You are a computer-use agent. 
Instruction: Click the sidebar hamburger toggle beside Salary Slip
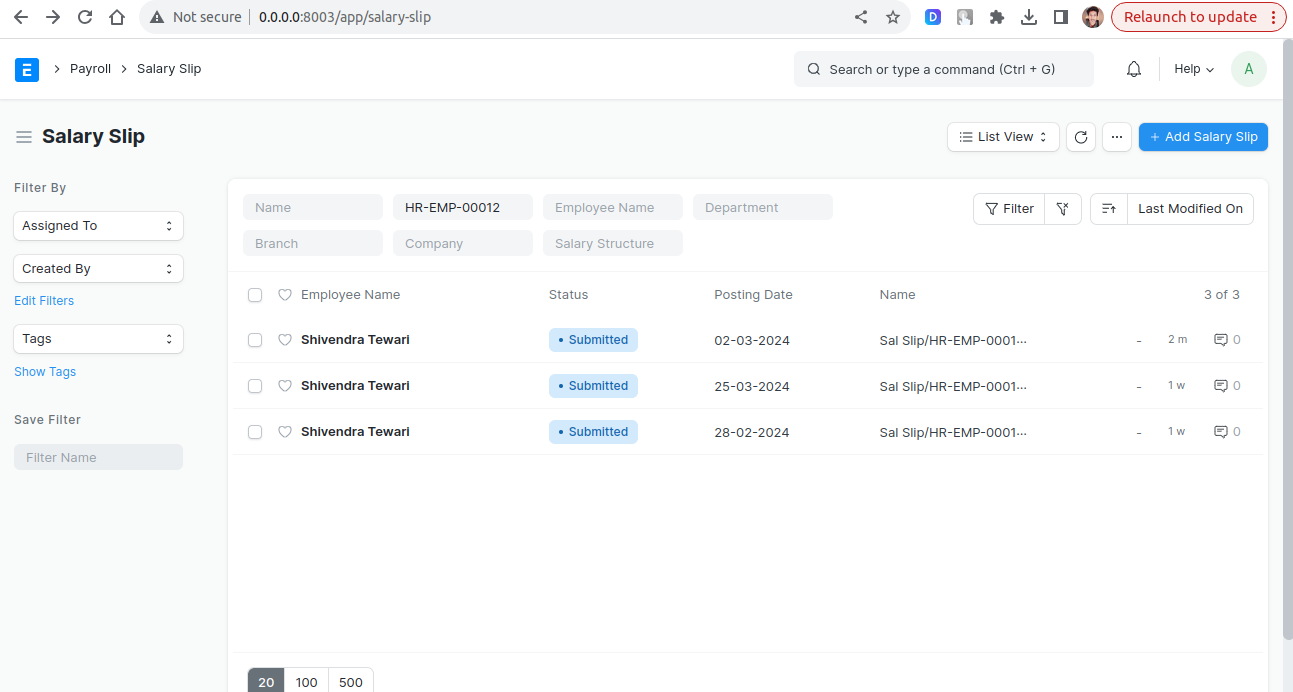pyautogui.click(x=24, y=137)
